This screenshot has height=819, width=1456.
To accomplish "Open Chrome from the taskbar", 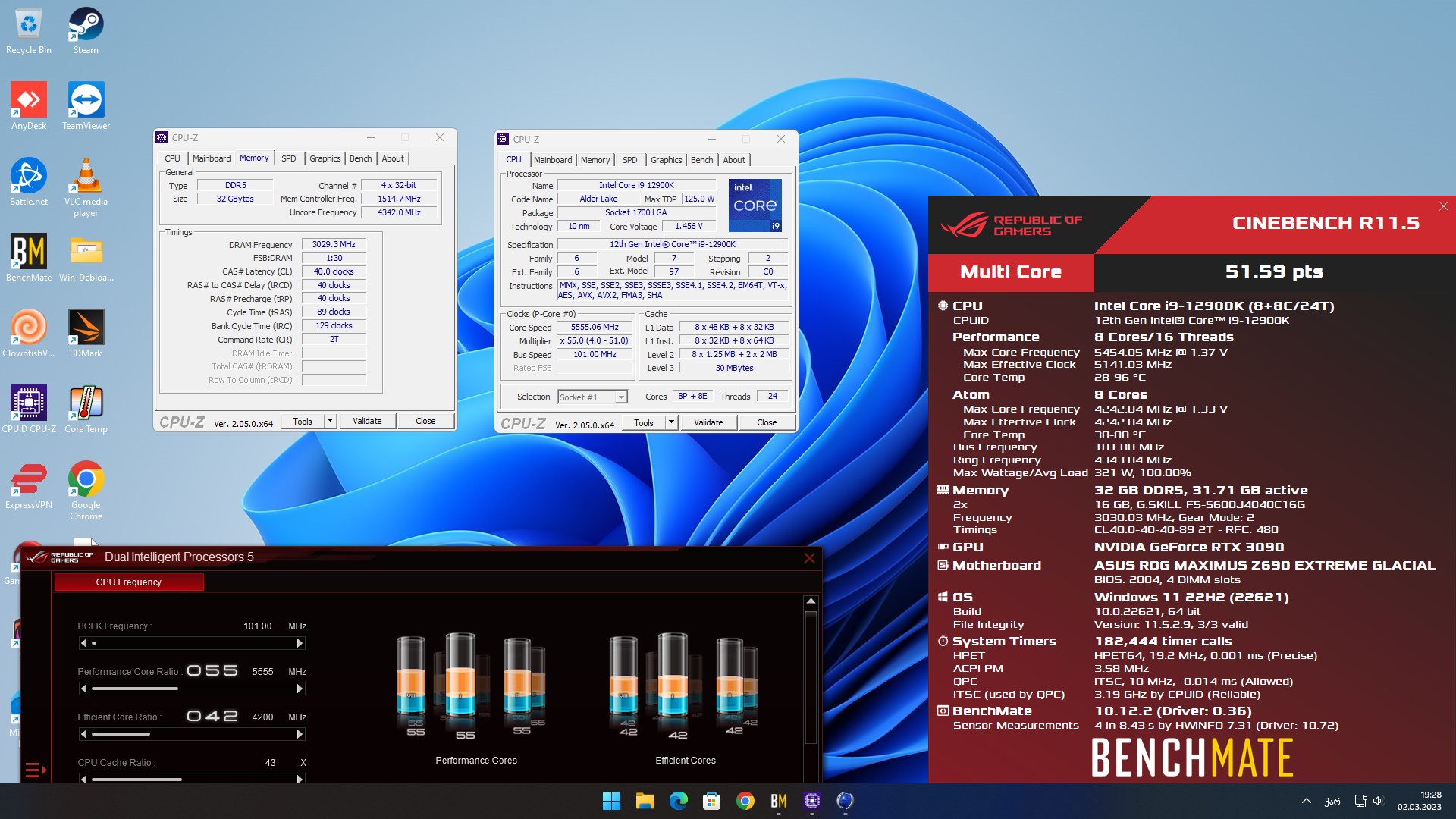I will (x=745, y=801).
